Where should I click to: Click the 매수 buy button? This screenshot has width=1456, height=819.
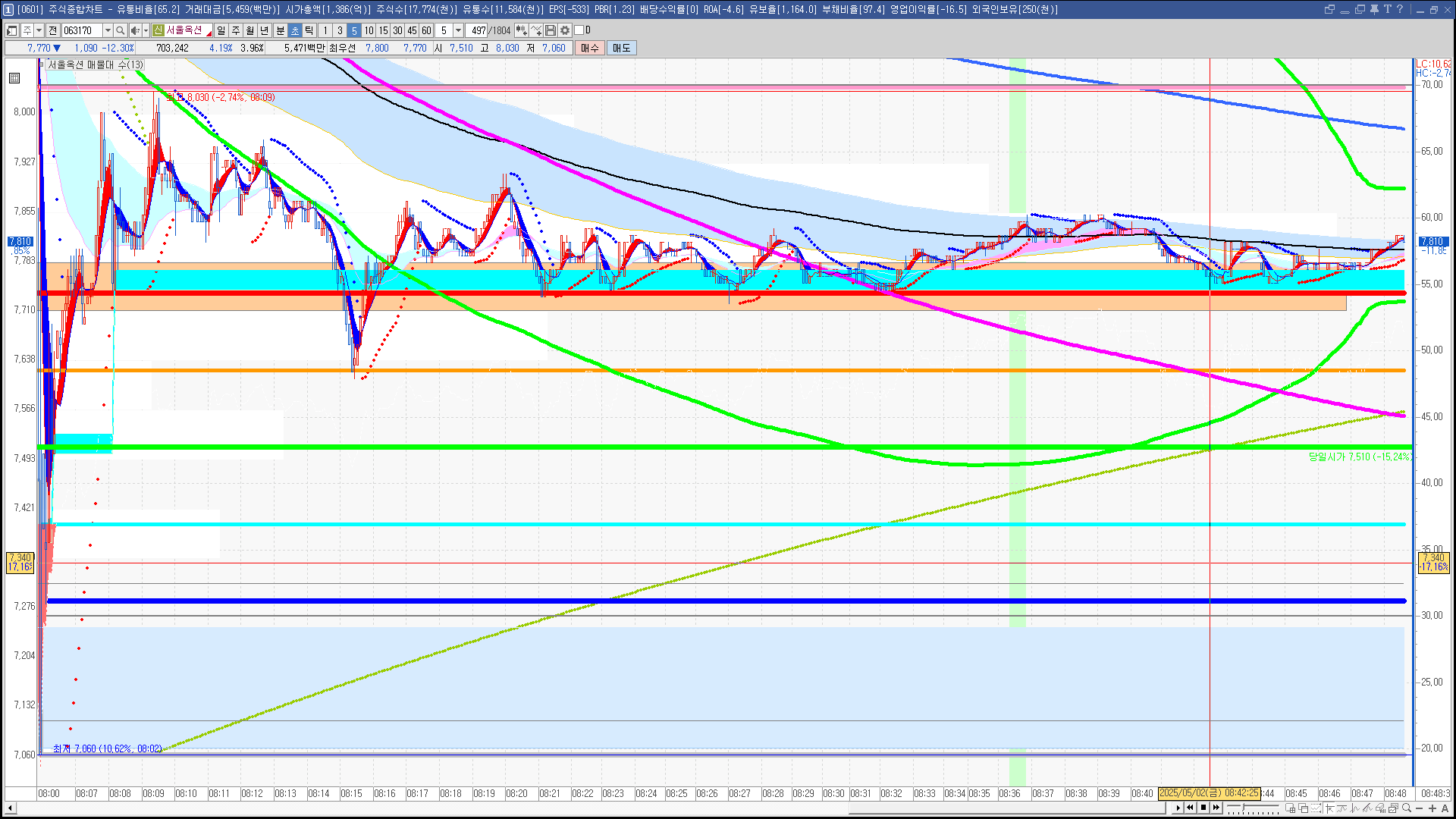pyautogui.click(x=590, y=48)
